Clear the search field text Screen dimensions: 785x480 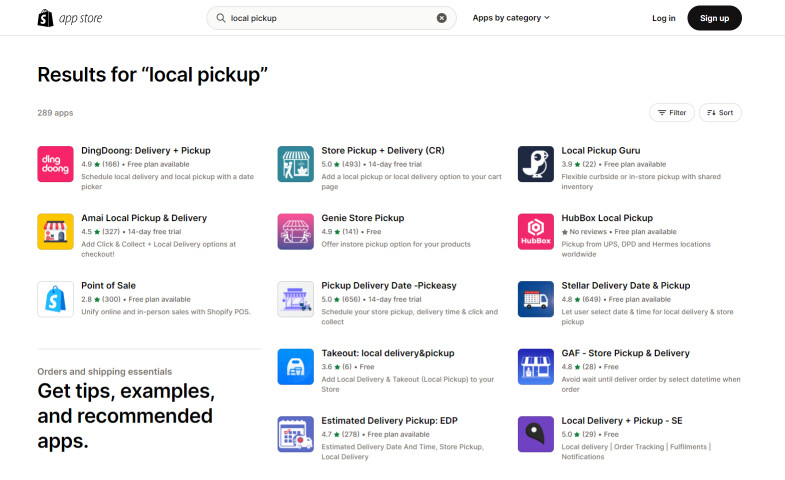point(442,18)
